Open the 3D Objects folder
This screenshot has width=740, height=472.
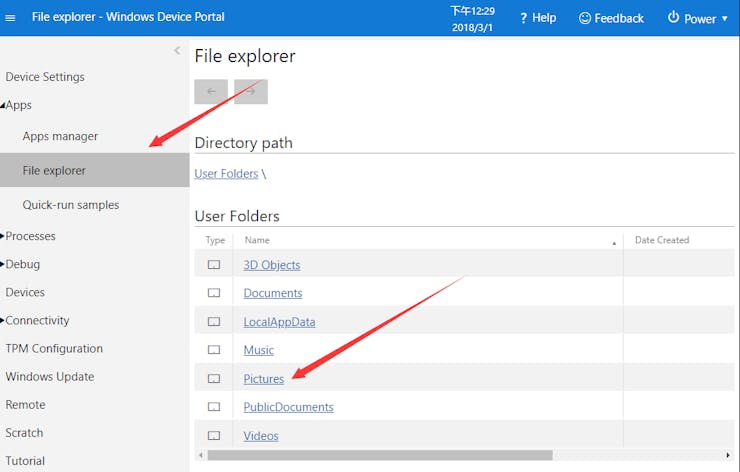point(272,265)
